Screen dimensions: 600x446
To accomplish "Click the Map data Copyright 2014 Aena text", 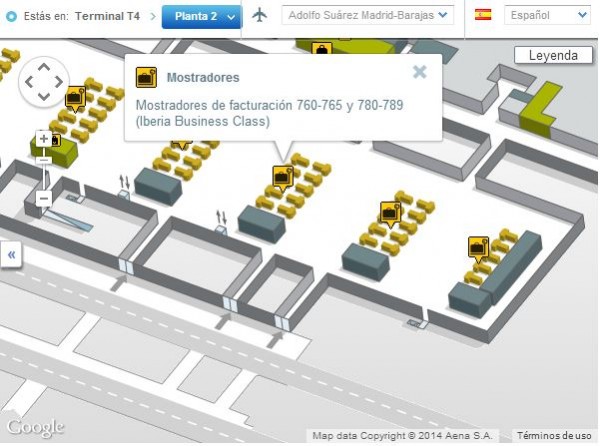I will (x=403, y=435).
